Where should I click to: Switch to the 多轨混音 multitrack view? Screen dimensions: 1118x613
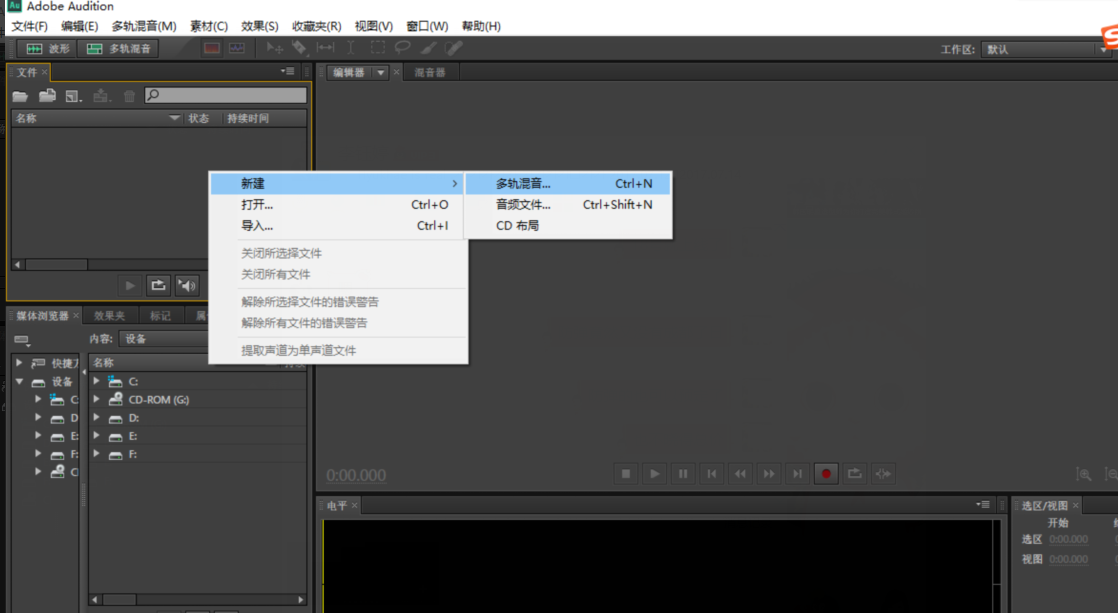[x=118, y=48]
